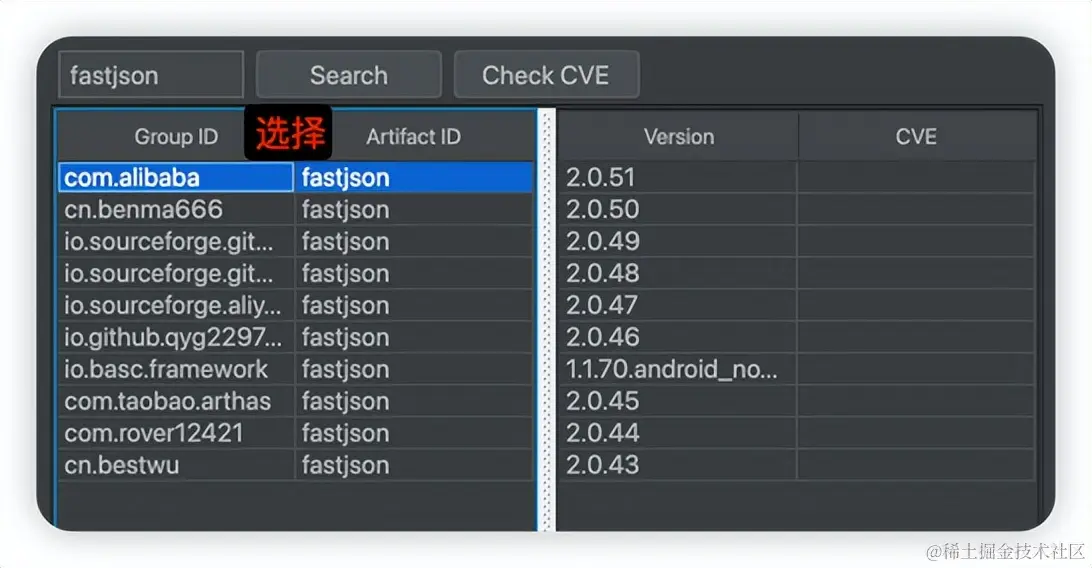Sort by the Artifact ID column header
1092x568 pixels.
point(414,136)
